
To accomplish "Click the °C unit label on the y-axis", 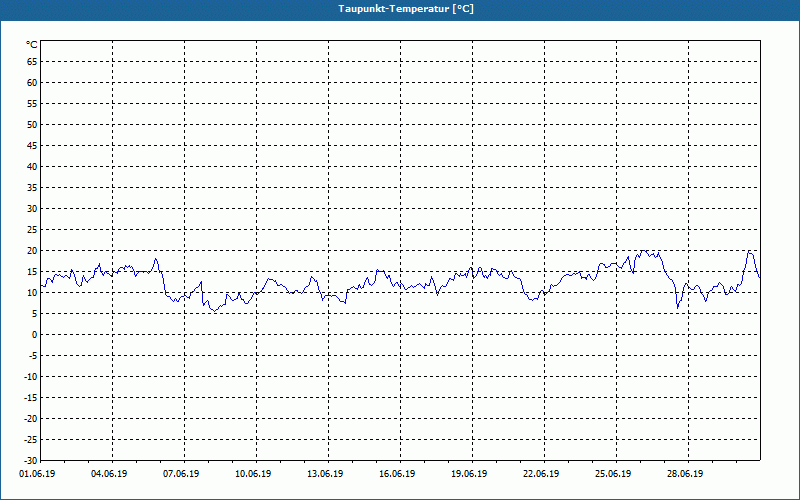I will pyautogui.click(x=32, y=45).
